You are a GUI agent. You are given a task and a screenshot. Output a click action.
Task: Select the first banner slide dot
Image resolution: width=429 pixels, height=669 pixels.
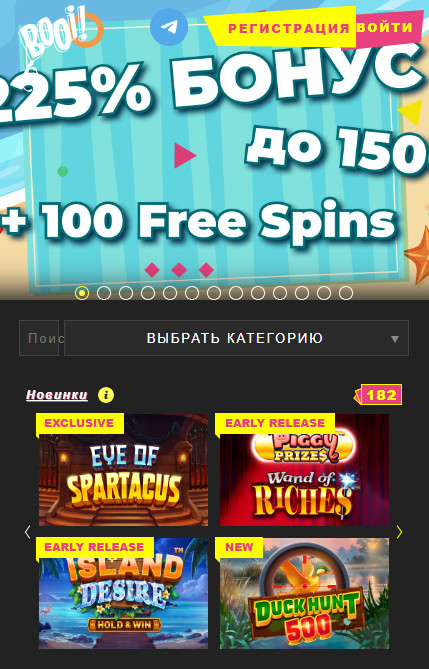click(82, 293)
